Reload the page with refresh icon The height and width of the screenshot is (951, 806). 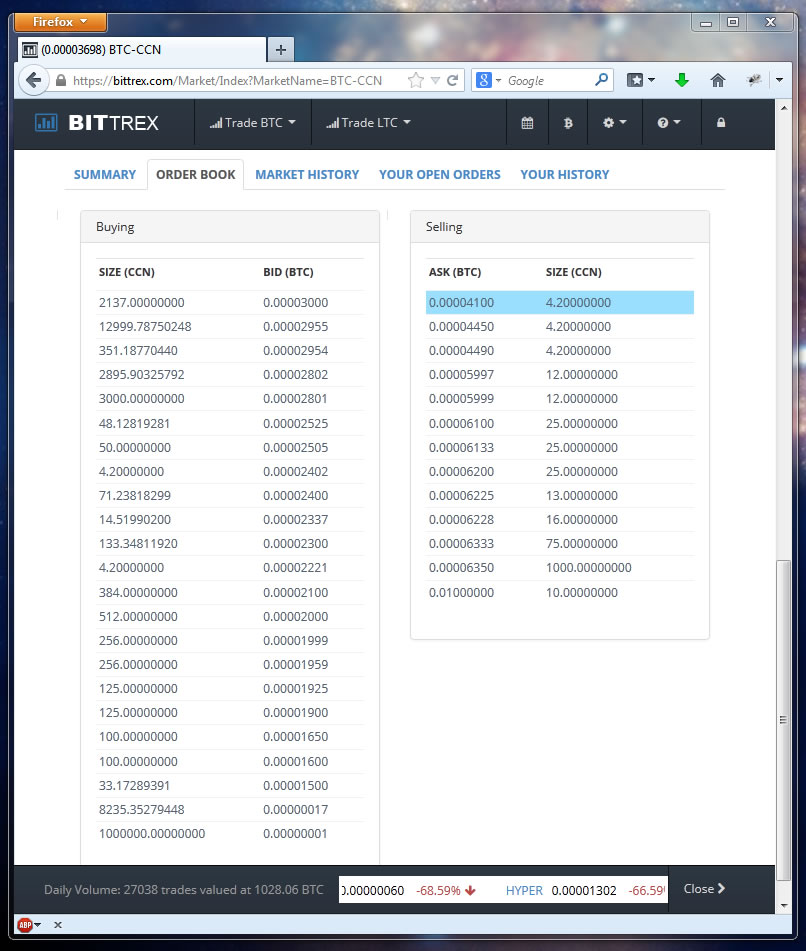[x=452, y=80]
